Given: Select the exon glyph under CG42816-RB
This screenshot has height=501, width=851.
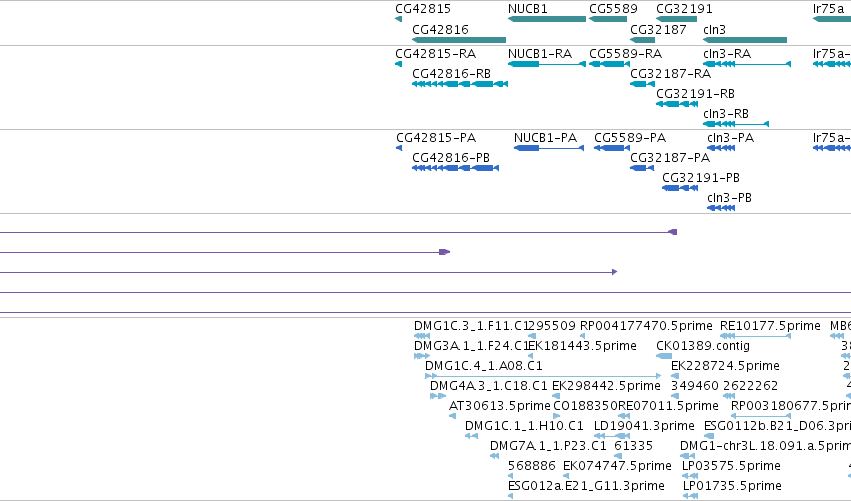Looking at the screenshot, I should tap(460, 84).
